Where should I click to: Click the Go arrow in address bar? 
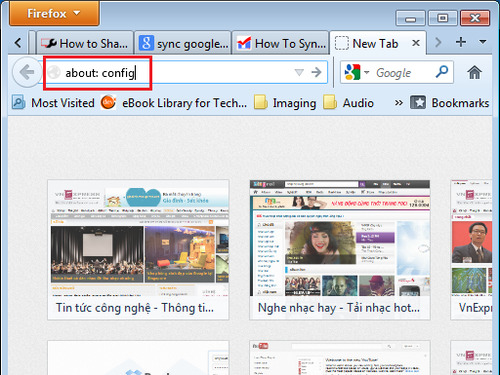(316, 72)
